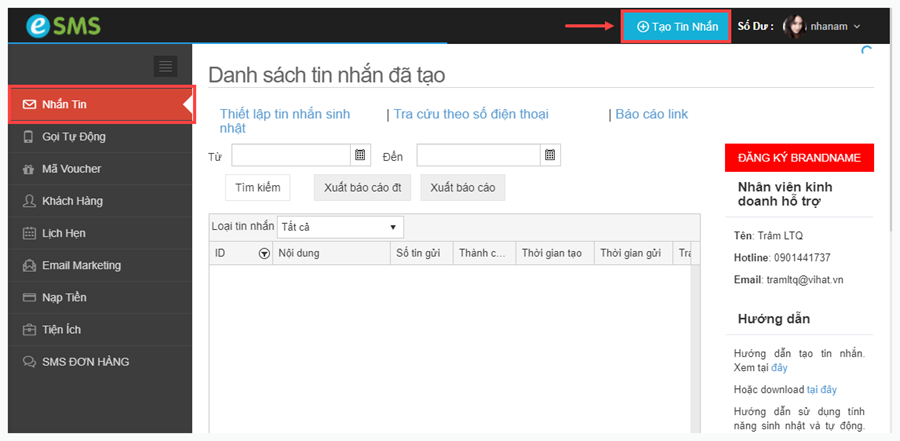Sort by the Số tin gửi column header
900x441 pixels.
(422, 253)
